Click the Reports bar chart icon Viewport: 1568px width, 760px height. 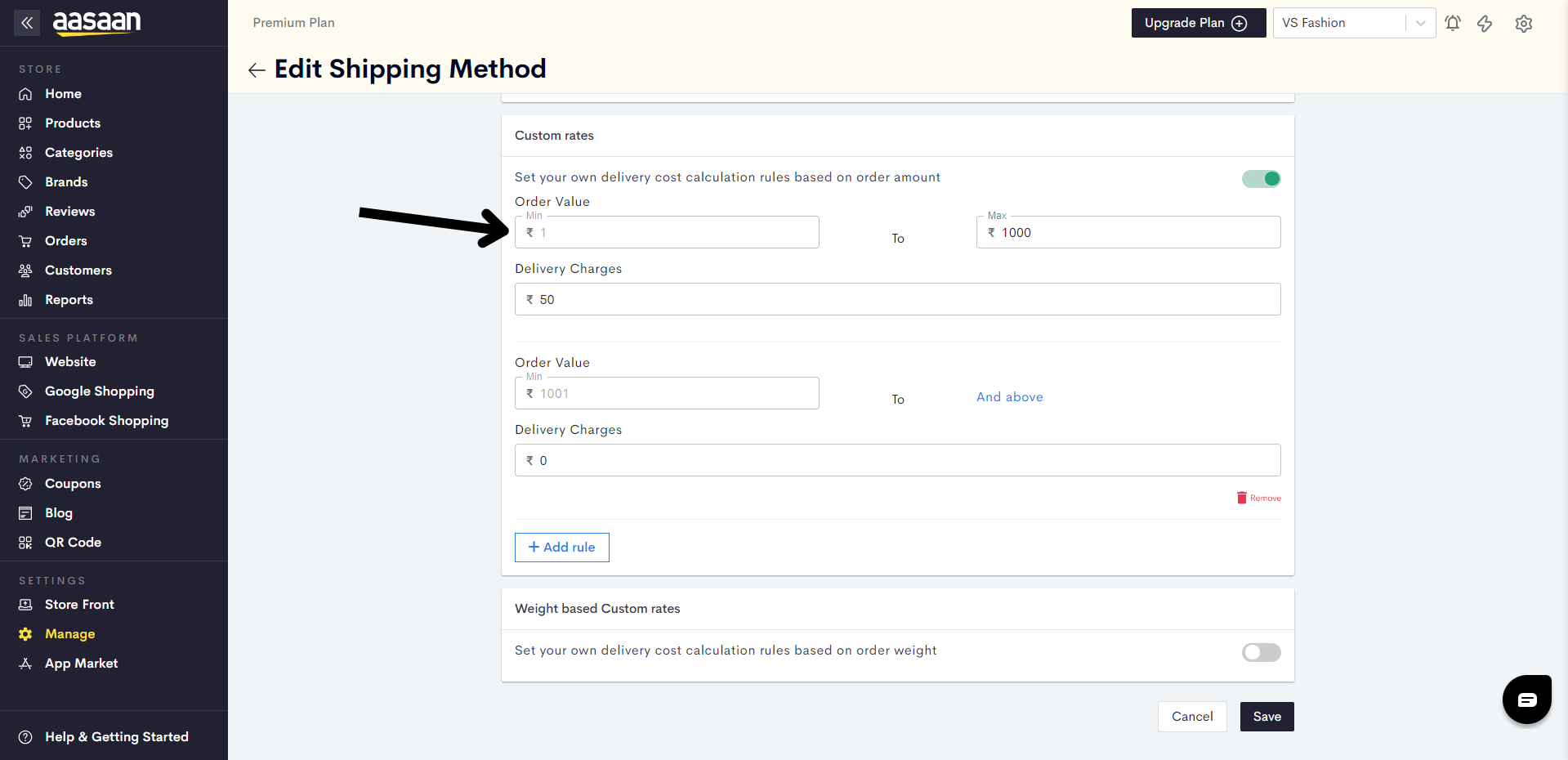pos(25,300)
